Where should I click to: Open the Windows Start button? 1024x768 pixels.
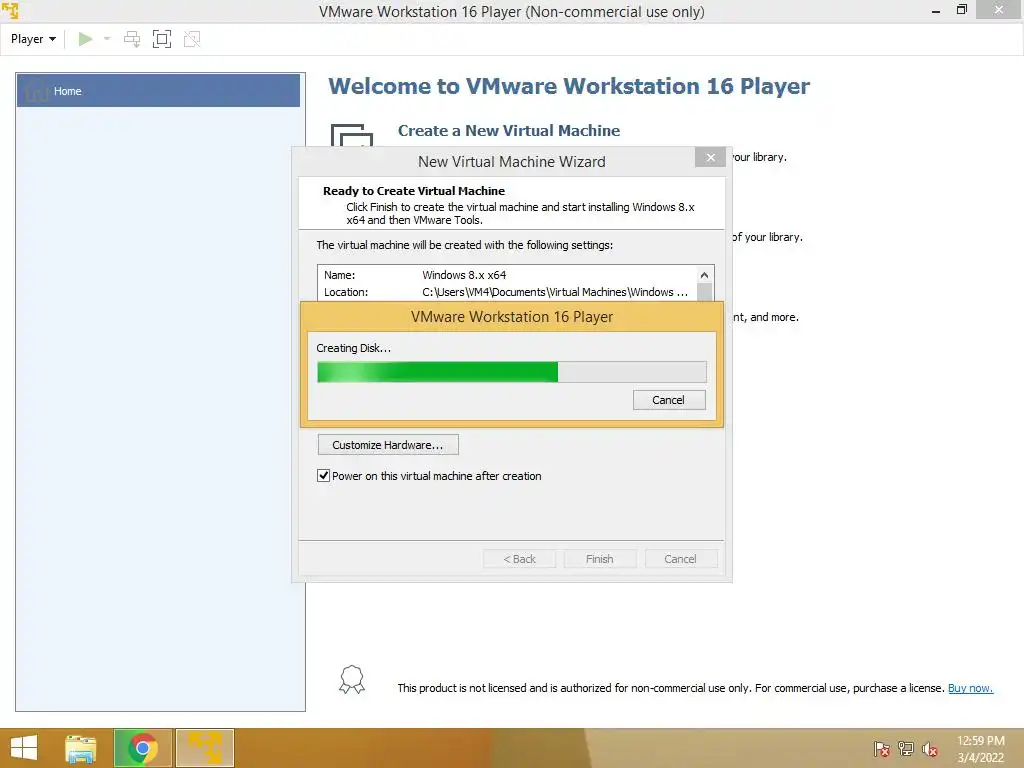click(x=24, y=748)
